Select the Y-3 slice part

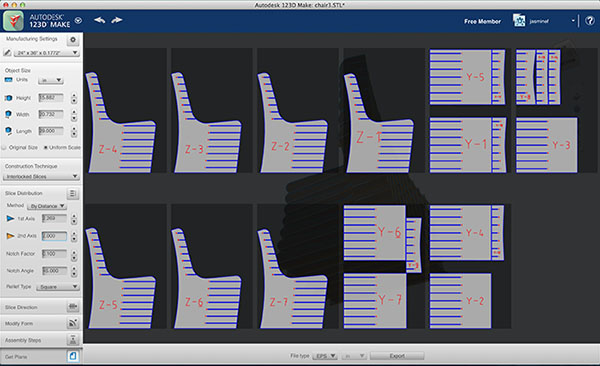coord(546,145)
